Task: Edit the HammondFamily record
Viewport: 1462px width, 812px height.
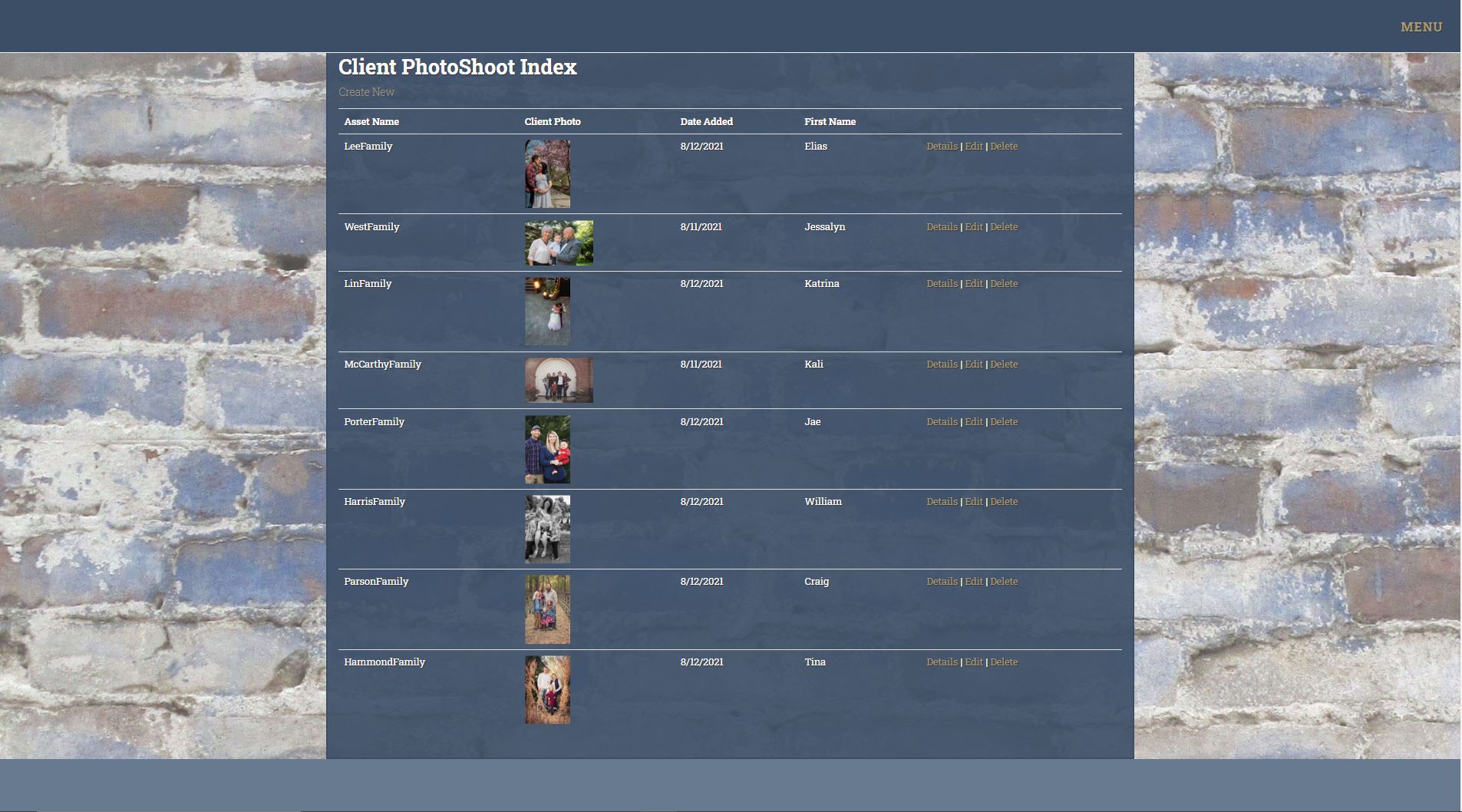Action: (973, 662)
